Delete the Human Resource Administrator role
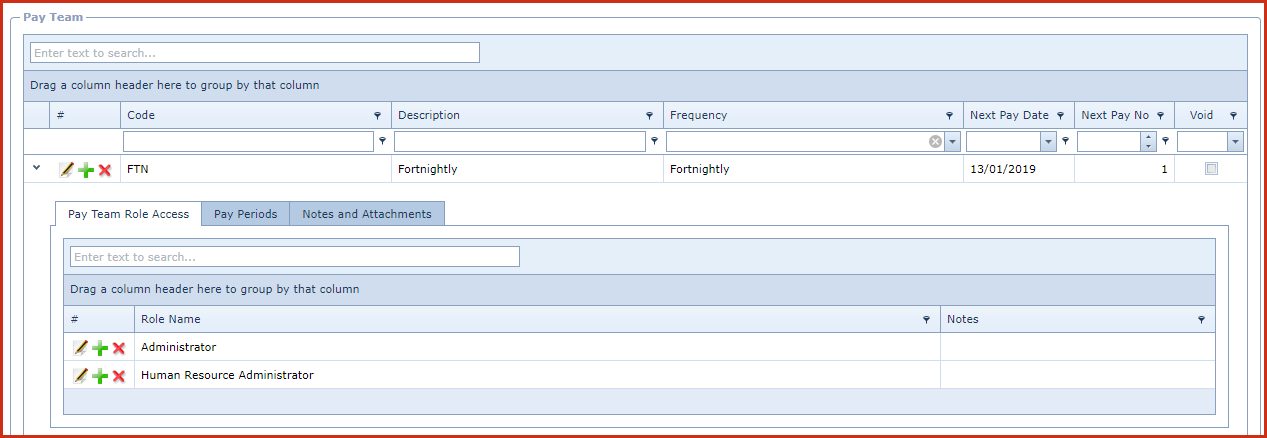 click(118, 376)
